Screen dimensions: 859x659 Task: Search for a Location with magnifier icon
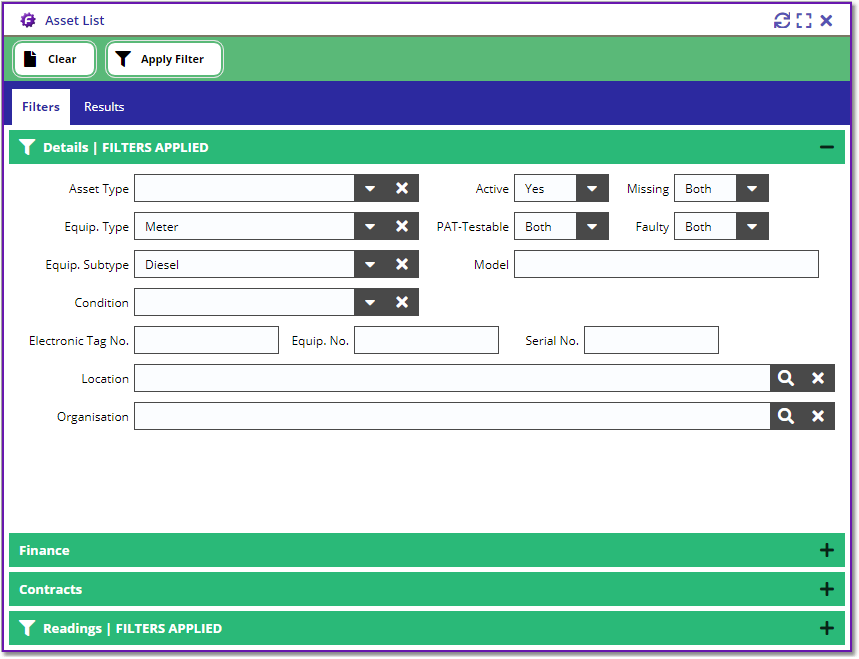(786, 378)
